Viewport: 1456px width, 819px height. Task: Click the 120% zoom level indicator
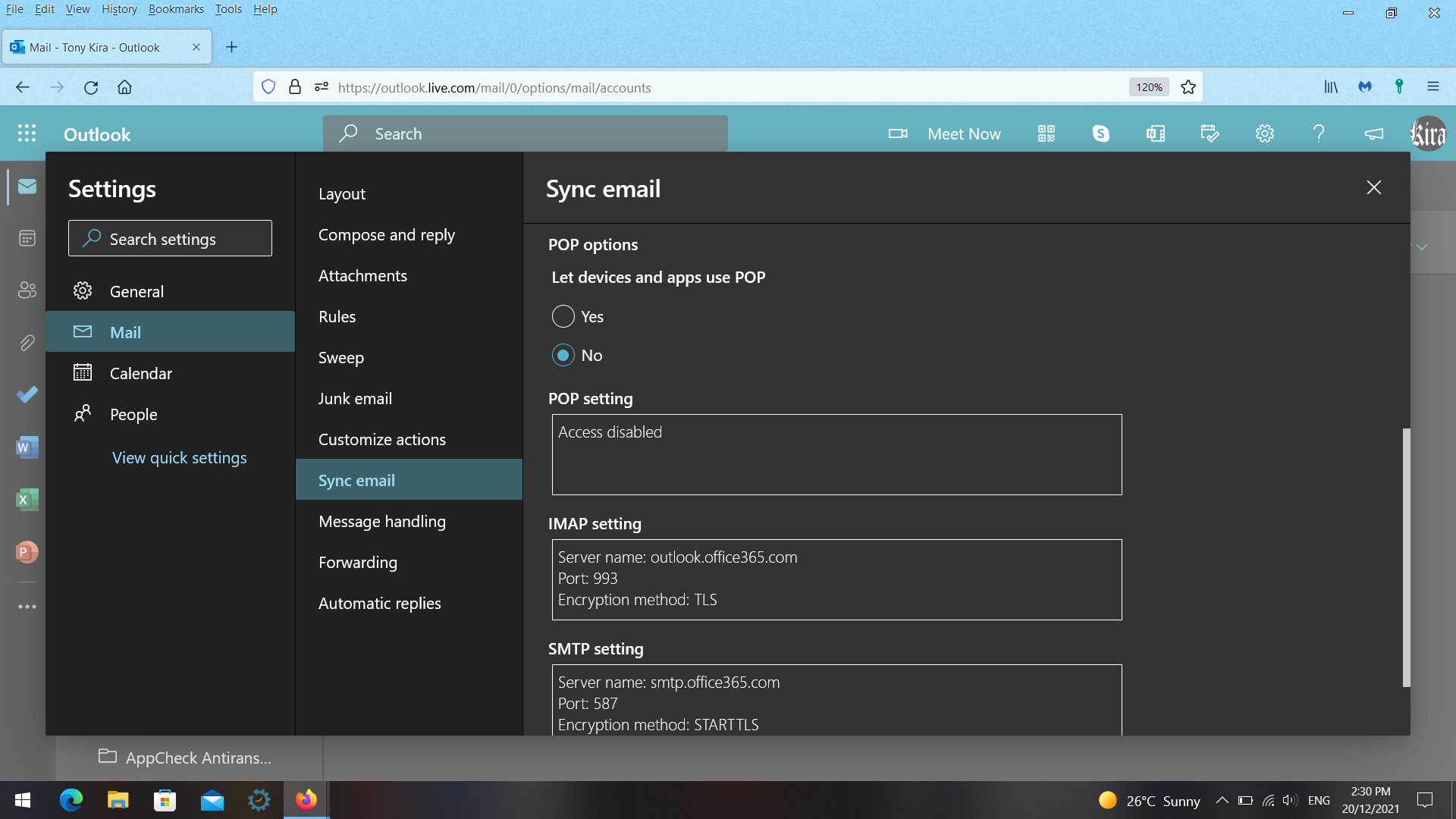pyautogui.click(x=1148, y=87)
